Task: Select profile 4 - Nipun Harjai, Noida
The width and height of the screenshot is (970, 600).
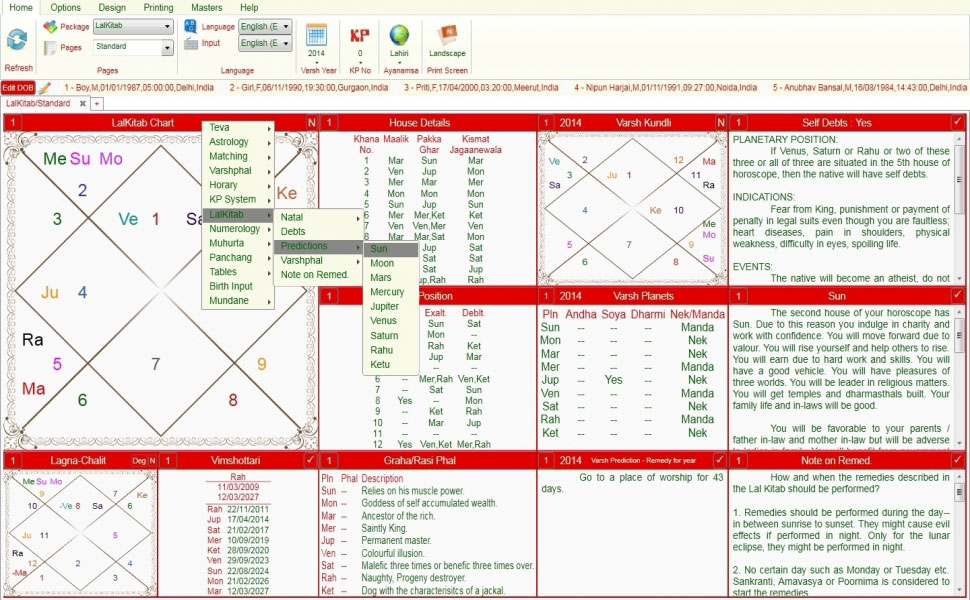Action: [x=665, y=88]
